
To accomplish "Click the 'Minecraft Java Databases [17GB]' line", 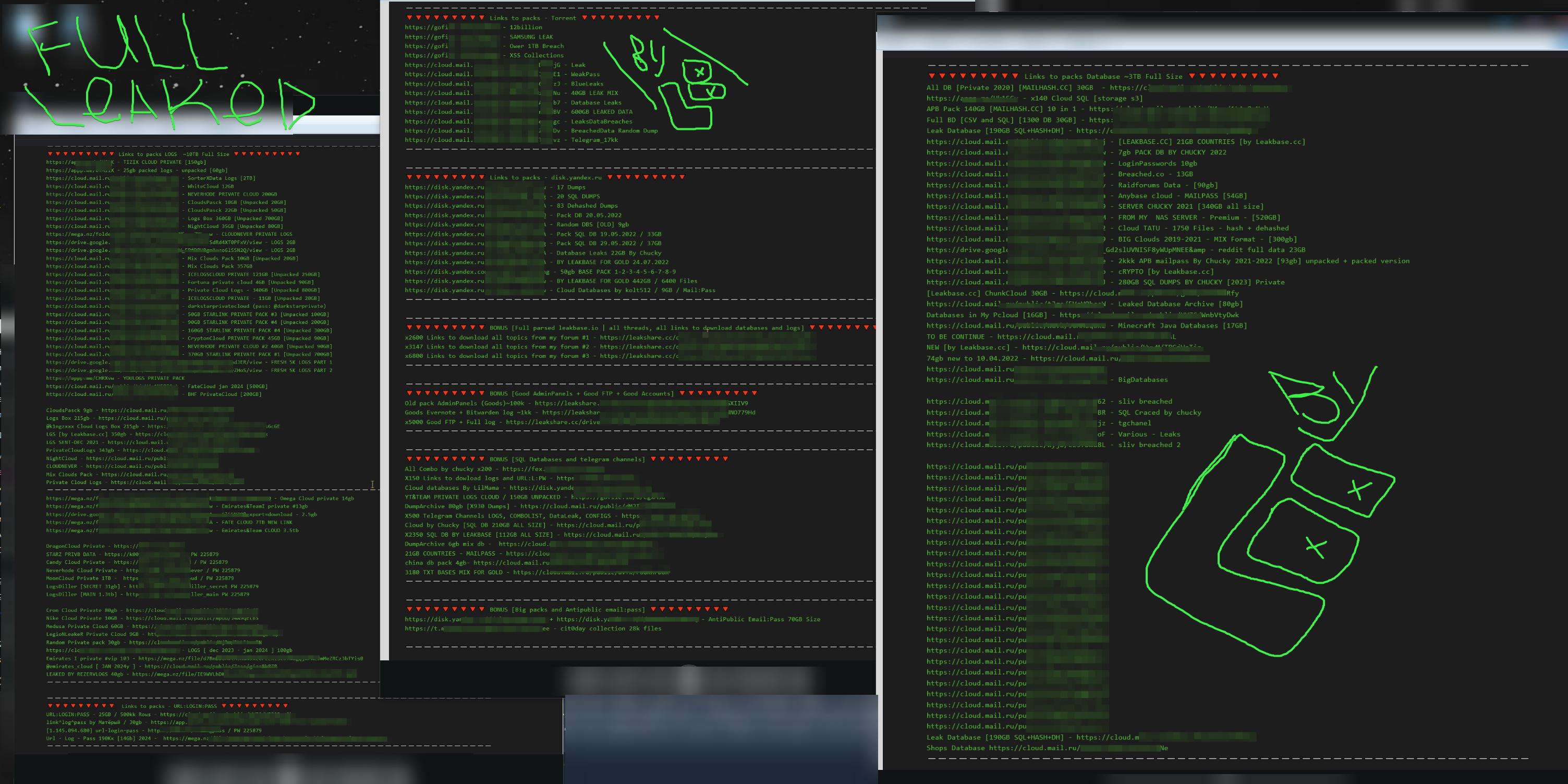I will 1087,325.
